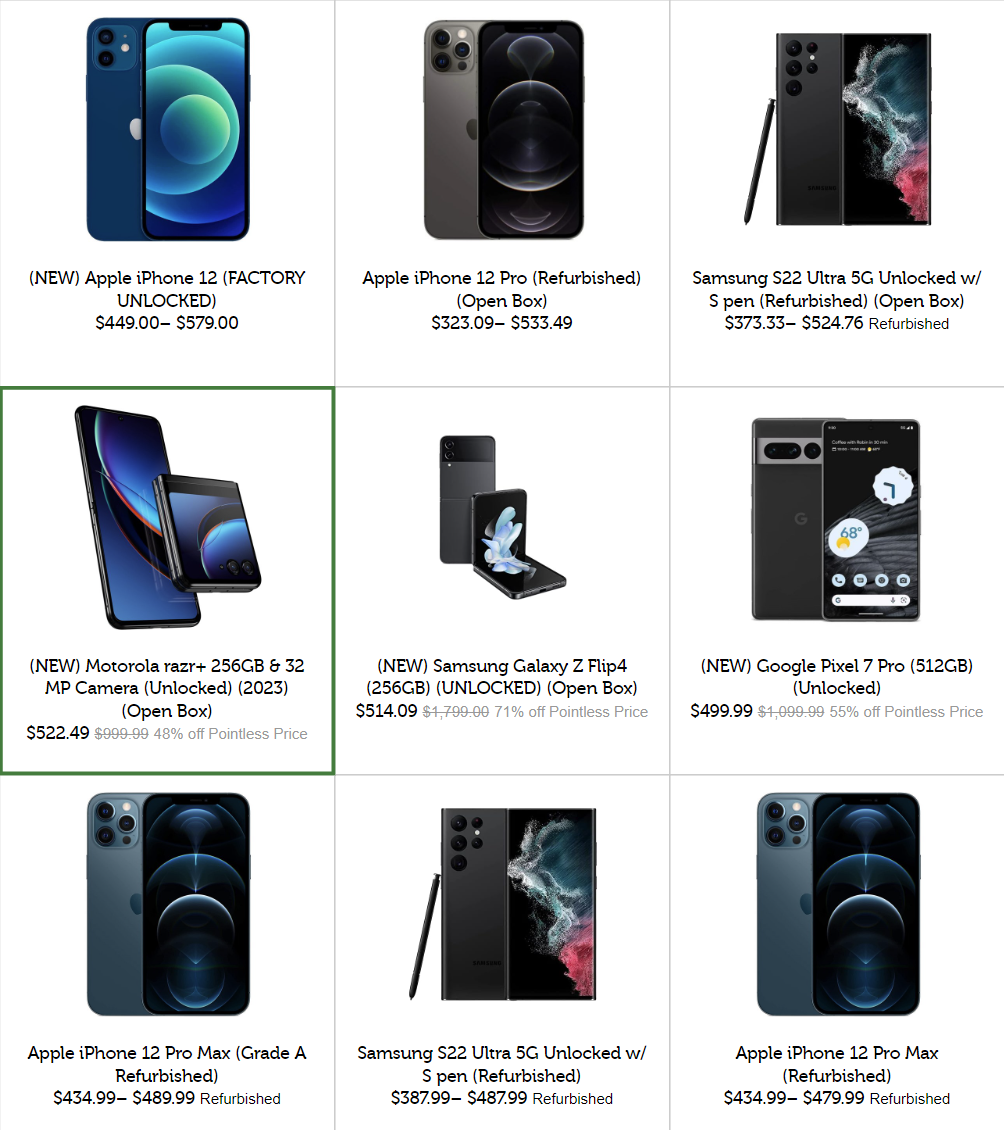The image size is (1004, 1130).
Task: Open the Motorola razr+ product photo
Action: coord(167,517)
